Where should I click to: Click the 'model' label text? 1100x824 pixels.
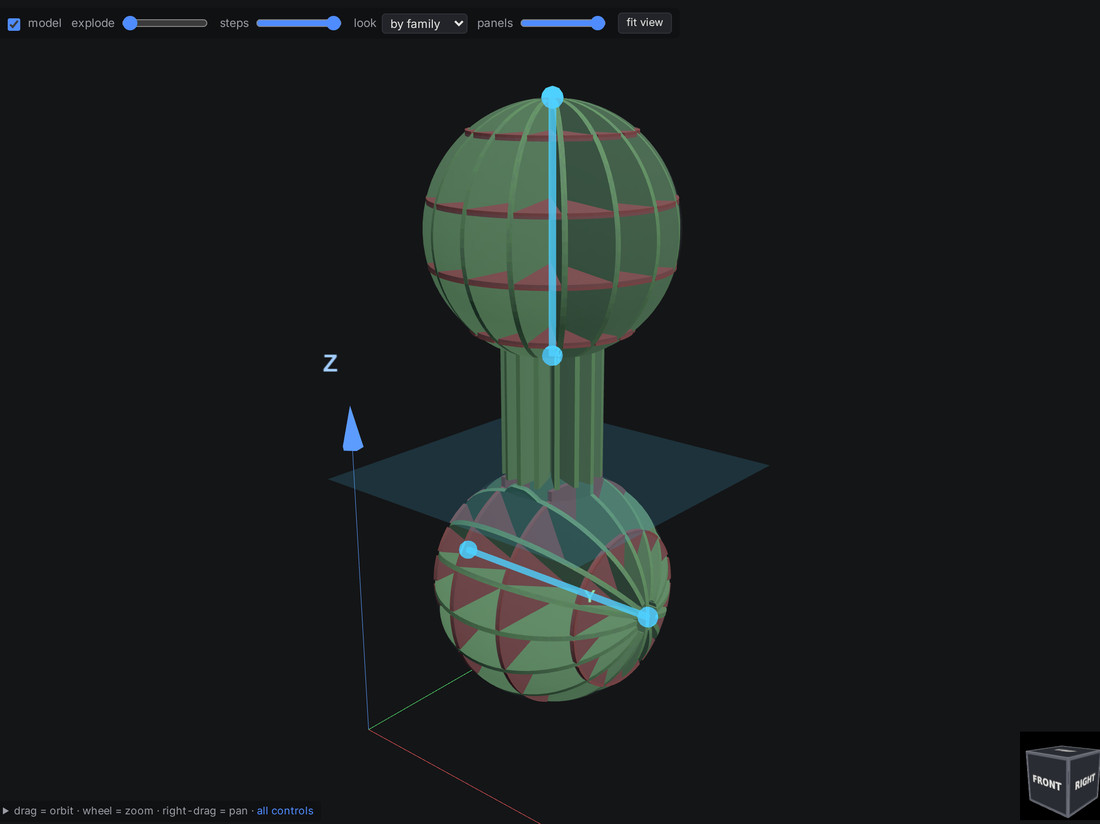(x=45, y=23)
